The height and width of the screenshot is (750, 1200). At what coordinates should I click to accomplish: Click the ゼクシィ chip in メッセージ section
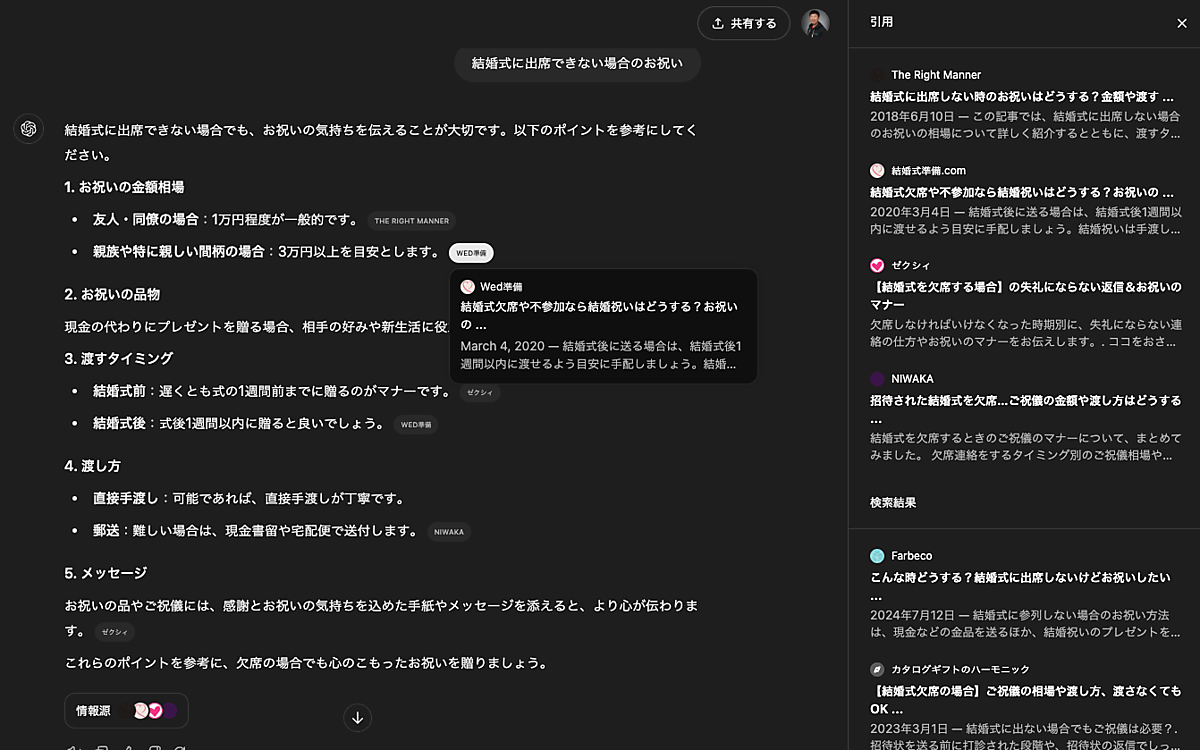coord(114,632)
